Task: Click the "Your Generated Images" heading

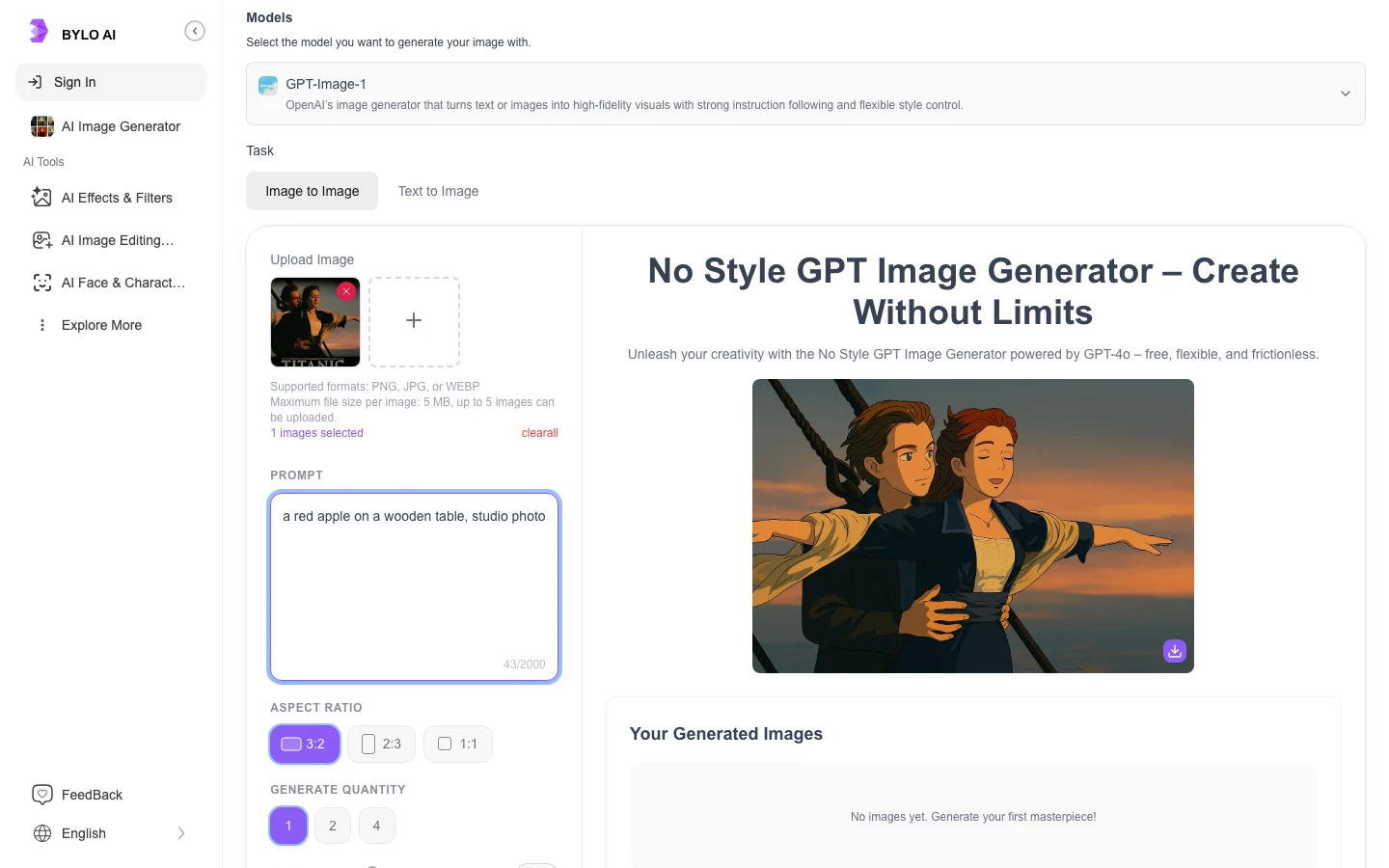Action: tap(726, 734)
